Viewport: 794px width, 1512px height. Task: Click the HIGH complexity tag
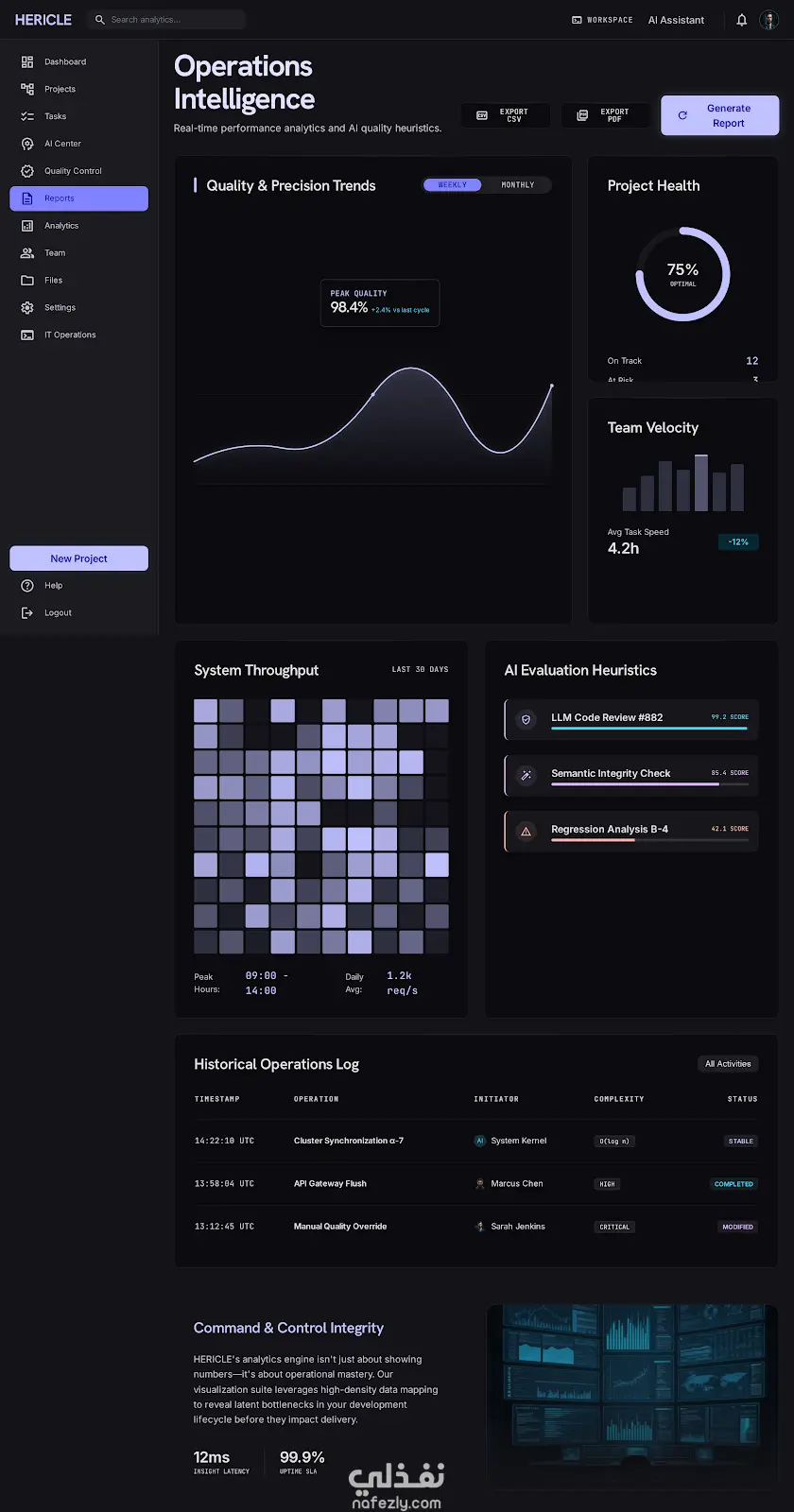pos(607,1184)
